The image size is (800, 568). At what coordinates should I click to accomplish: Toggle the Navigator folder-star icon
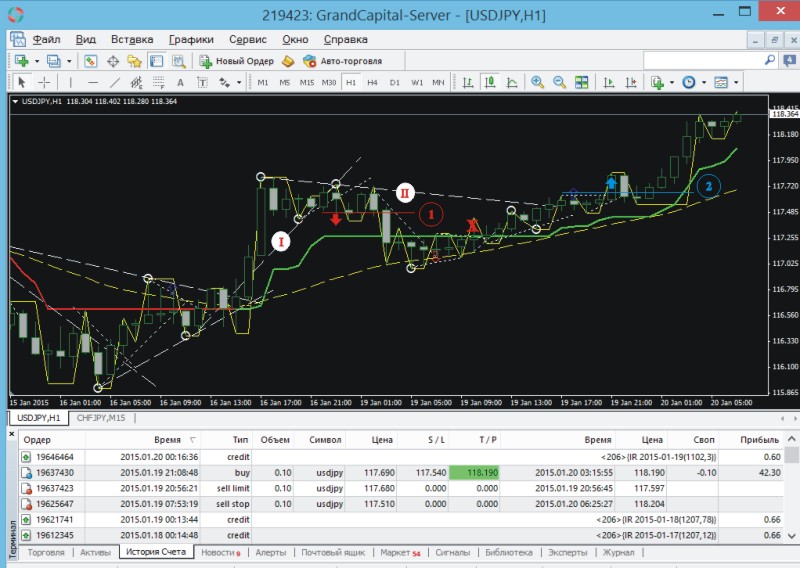click(x=134, y=61)
